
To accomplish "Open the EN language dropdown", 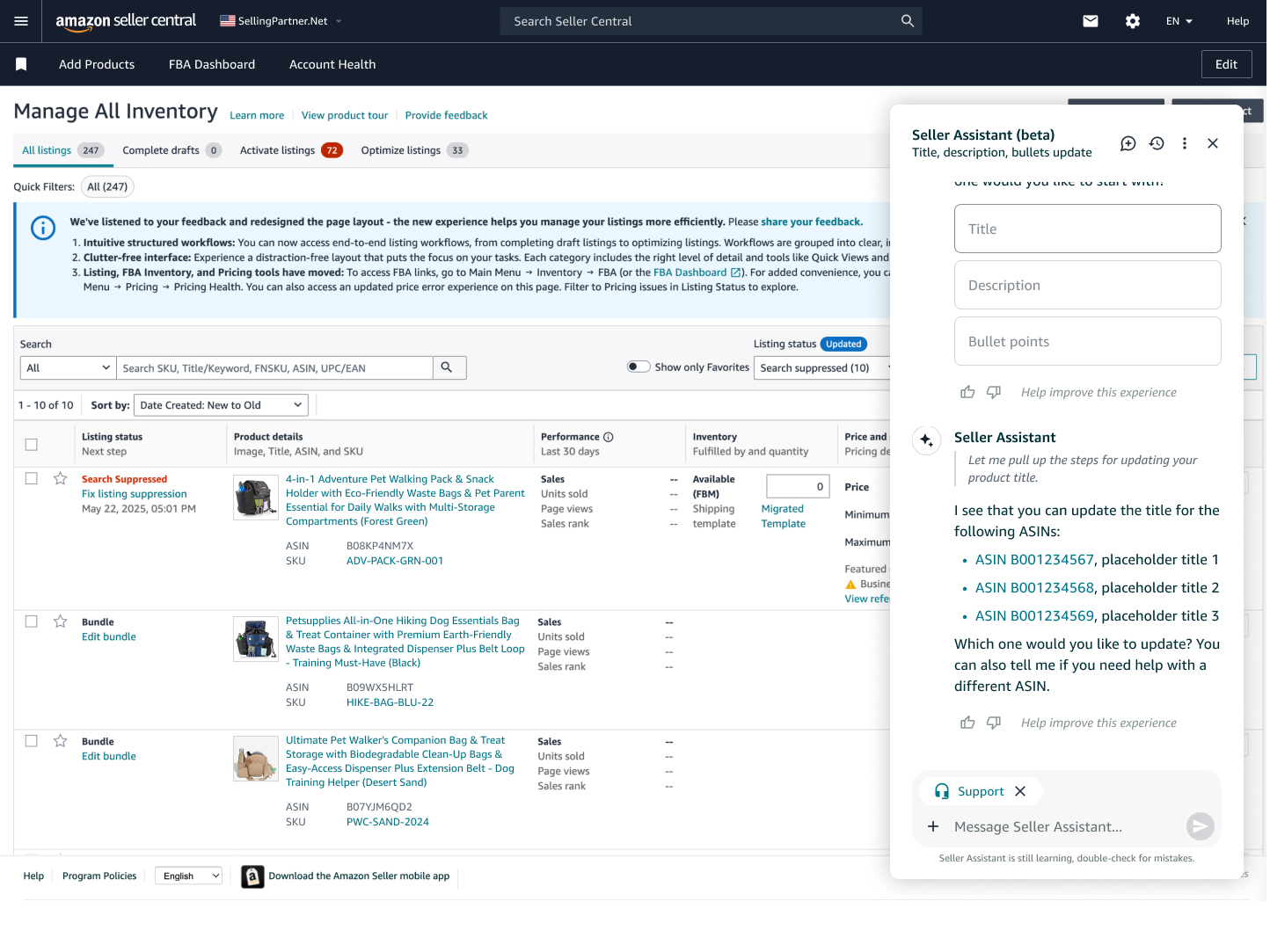I will pos(1179,21).
